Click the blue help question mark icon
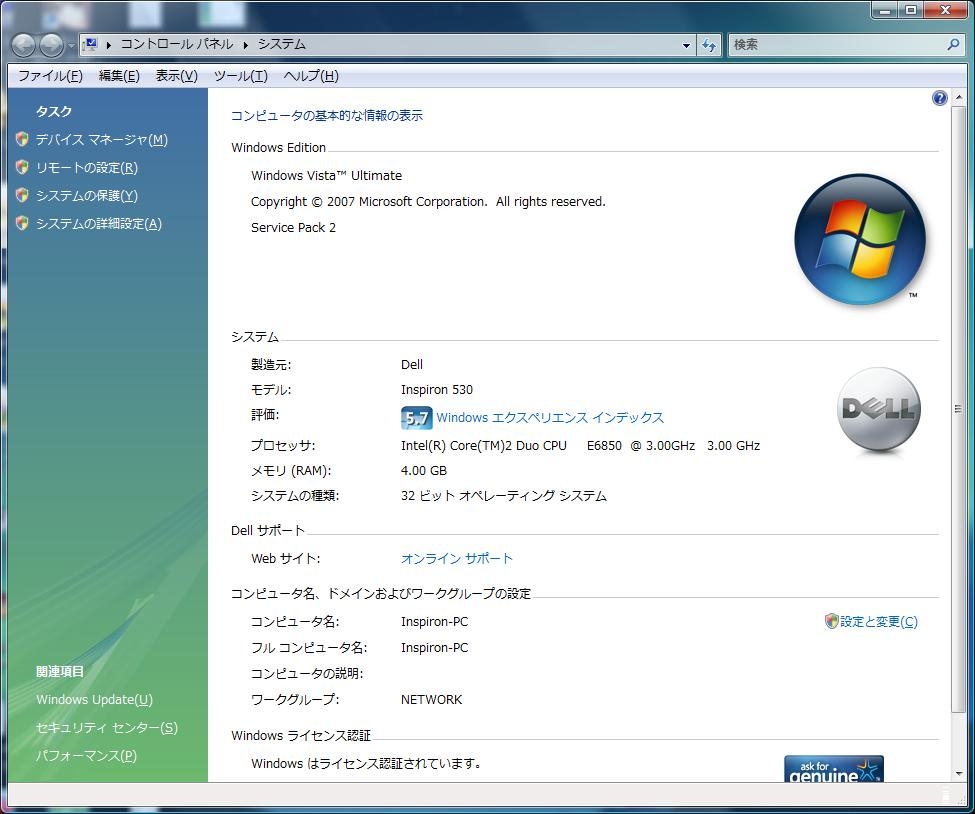Image resolution: width=975 pixels, height=814 pixels. coord(940,98)
